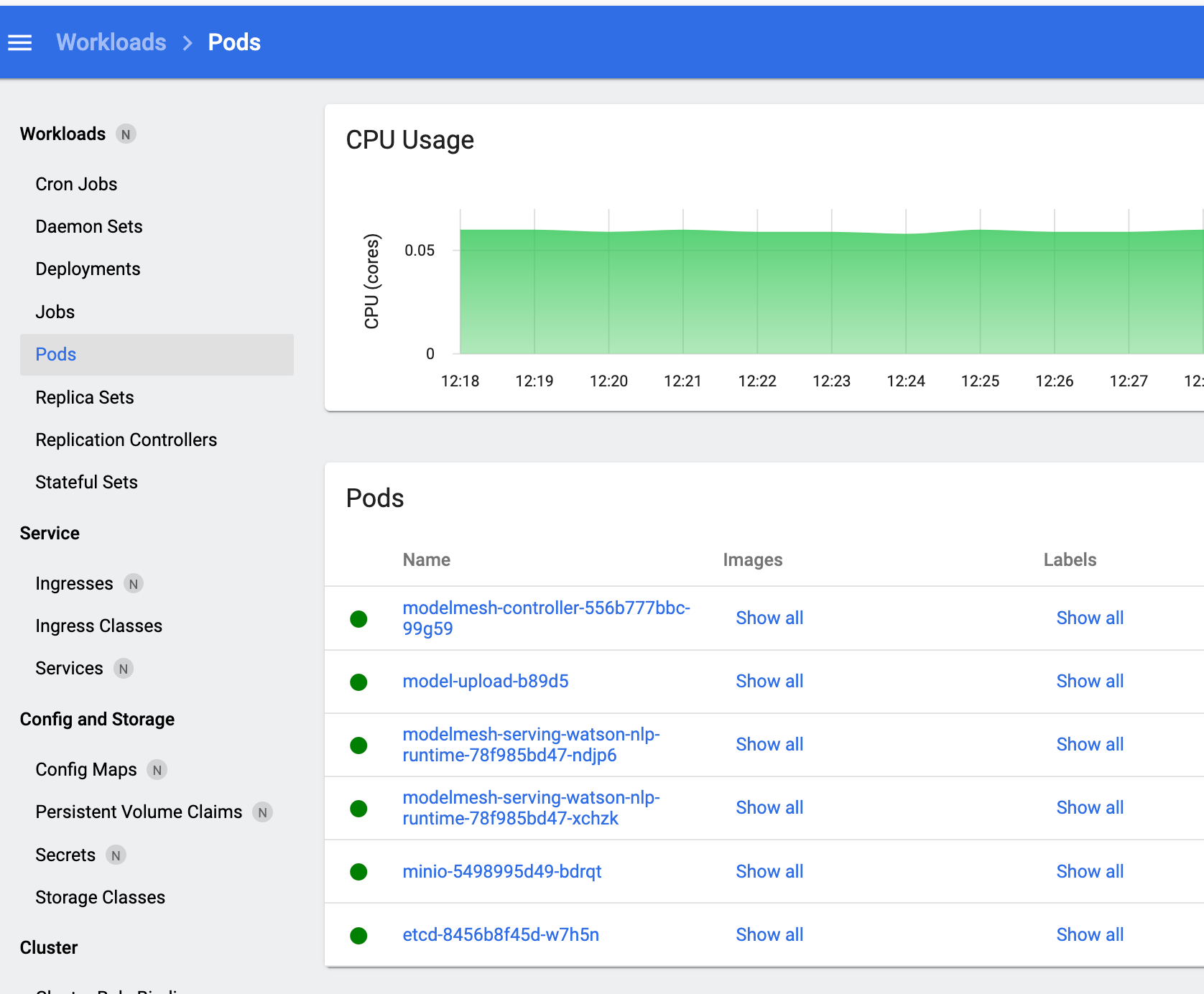Open pod model-upload-b89d5 details
Viewport: 1204px width, 994px height.
486,681
